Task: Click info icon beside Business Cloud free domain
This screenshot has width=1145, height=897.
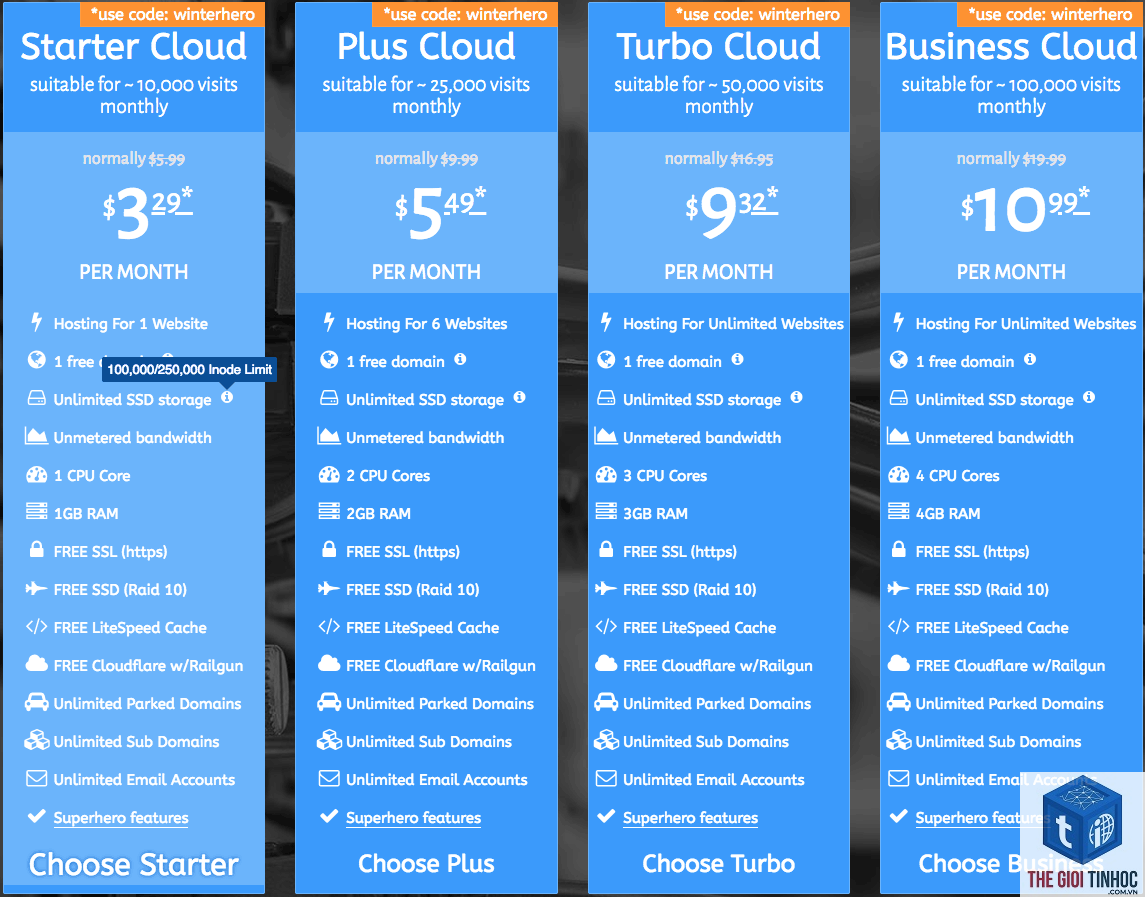Action: (x=1030, y=359)
